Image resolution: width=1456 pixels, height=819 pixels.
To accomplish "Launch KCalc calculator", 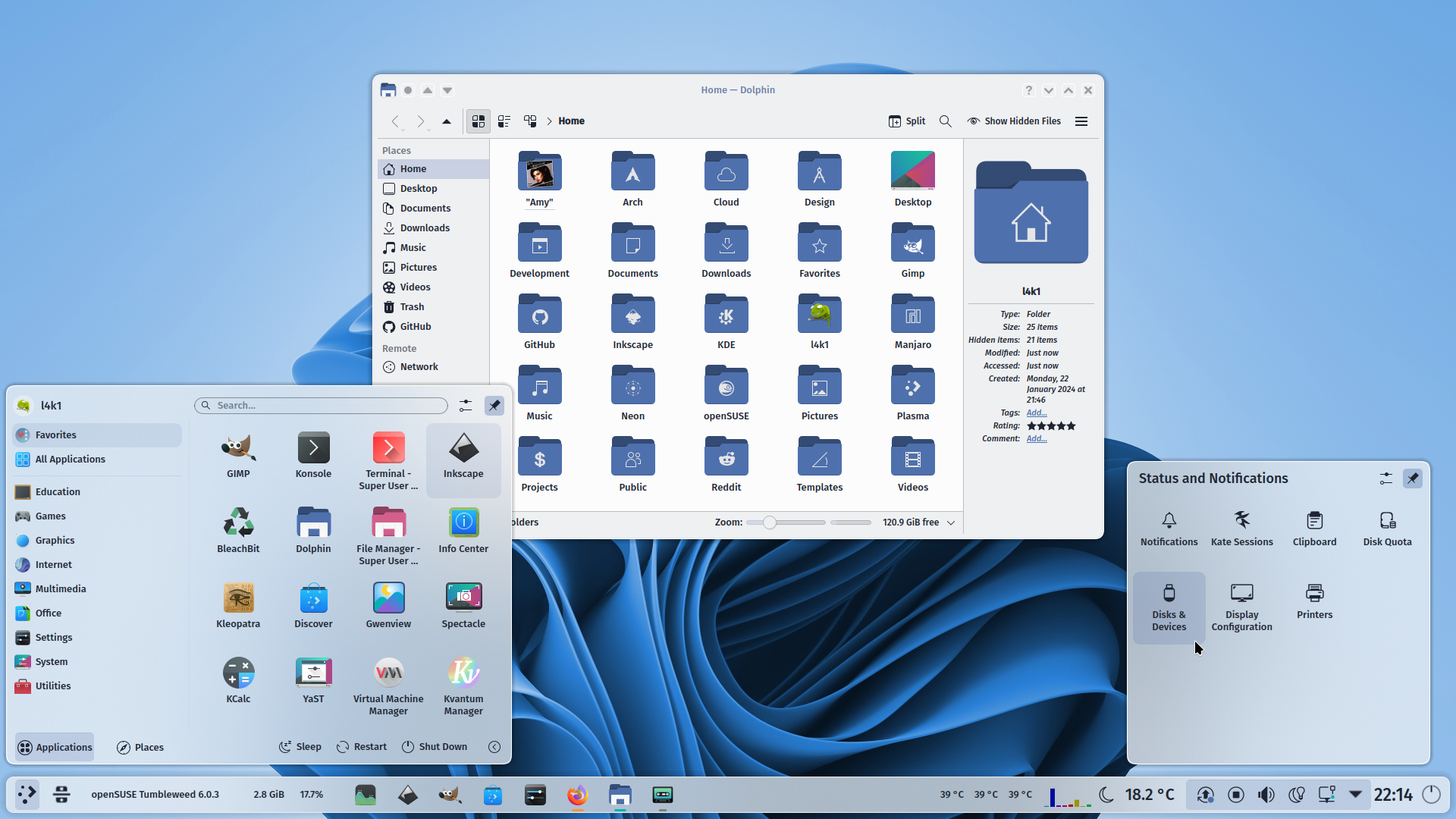I will click(238, 681).
